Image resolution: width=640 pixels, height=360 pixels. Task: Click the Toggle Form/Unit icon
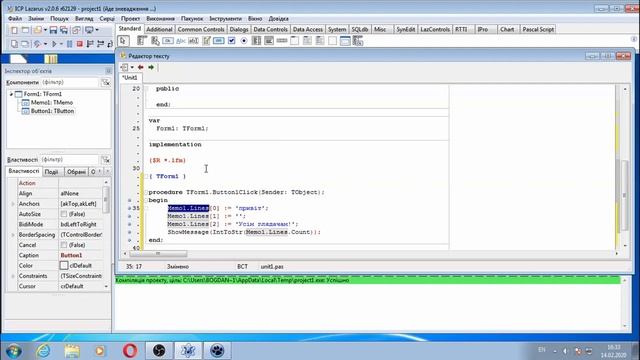click(x=76, y=30)
